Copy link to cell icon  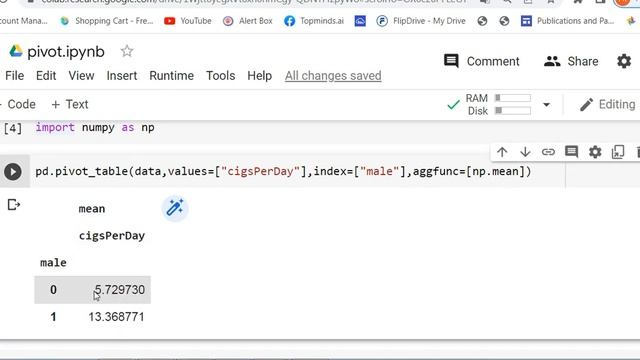point(548,152)
